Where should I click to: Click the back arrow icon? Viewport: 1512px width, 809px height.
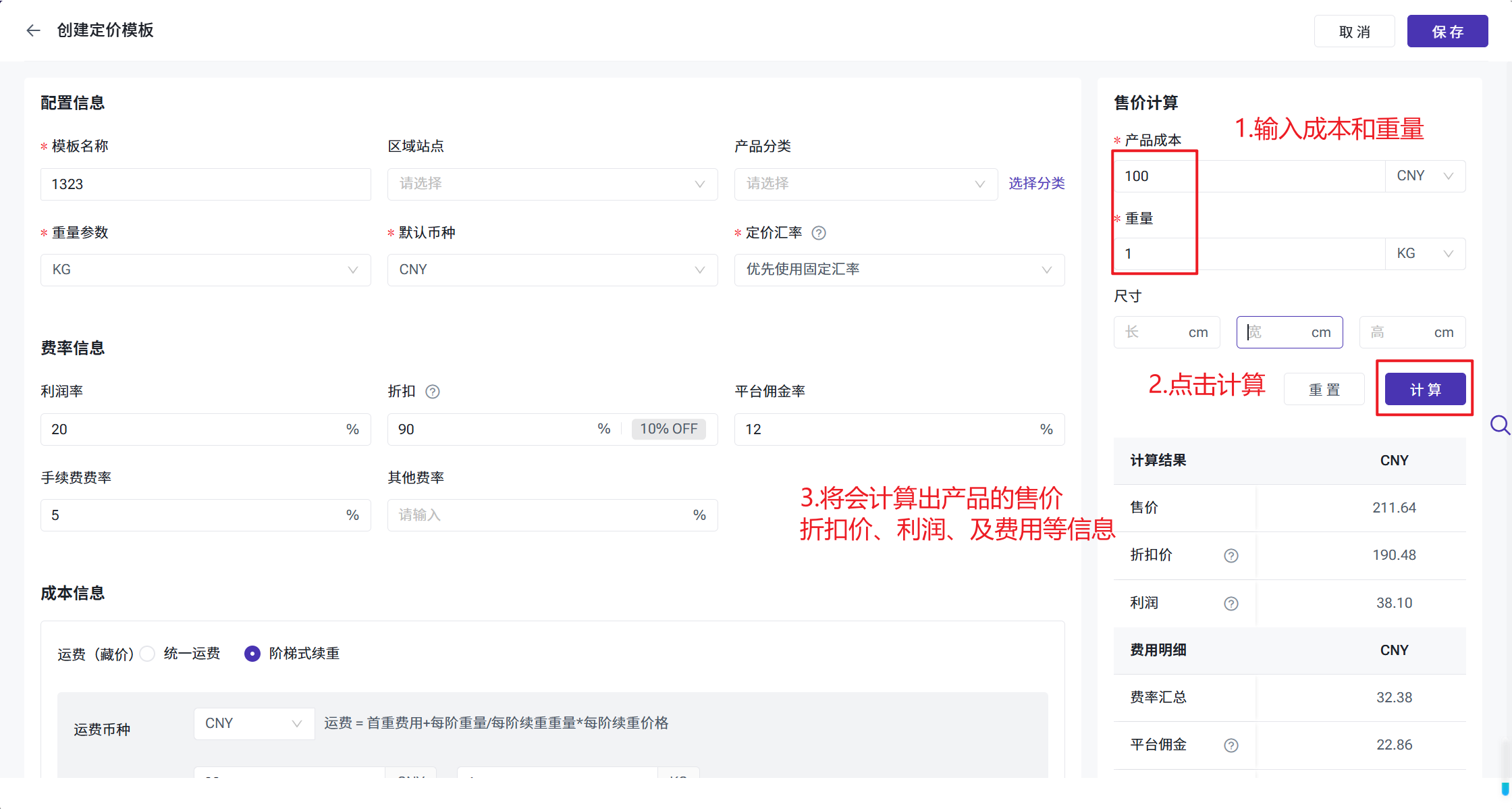(33, 30)
